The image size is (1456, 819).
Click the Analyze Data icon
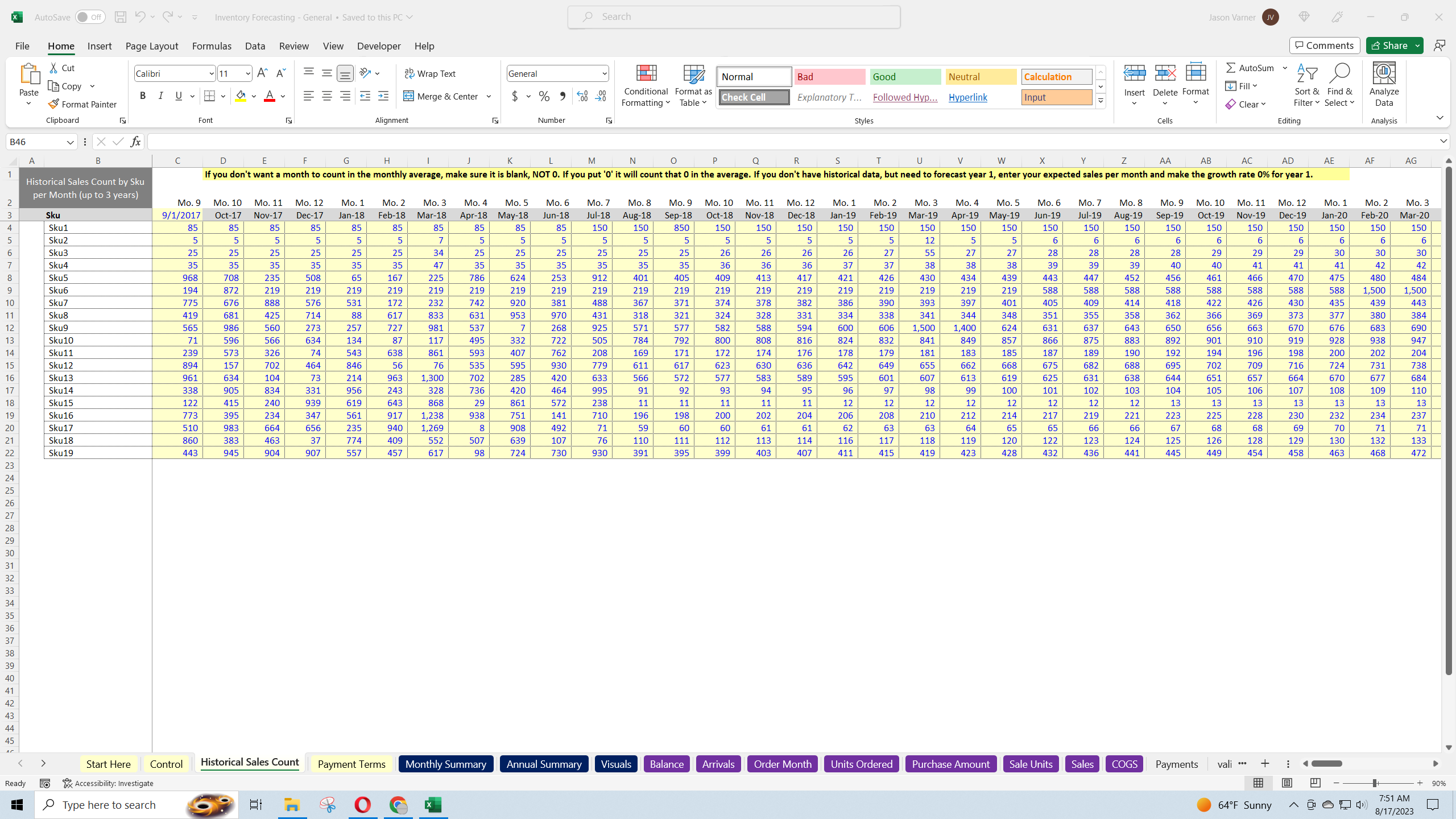click(x=1384, y=85)
